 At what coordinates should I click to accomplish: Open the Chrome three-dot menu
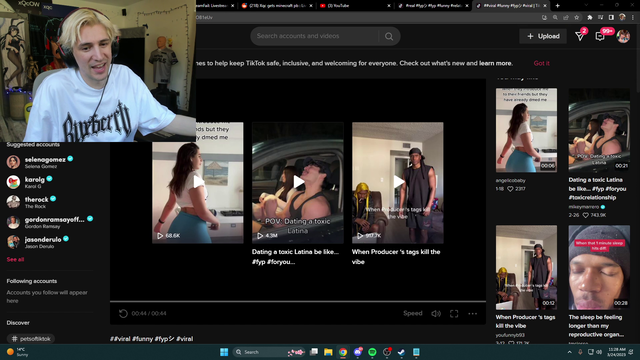[633, 18]
